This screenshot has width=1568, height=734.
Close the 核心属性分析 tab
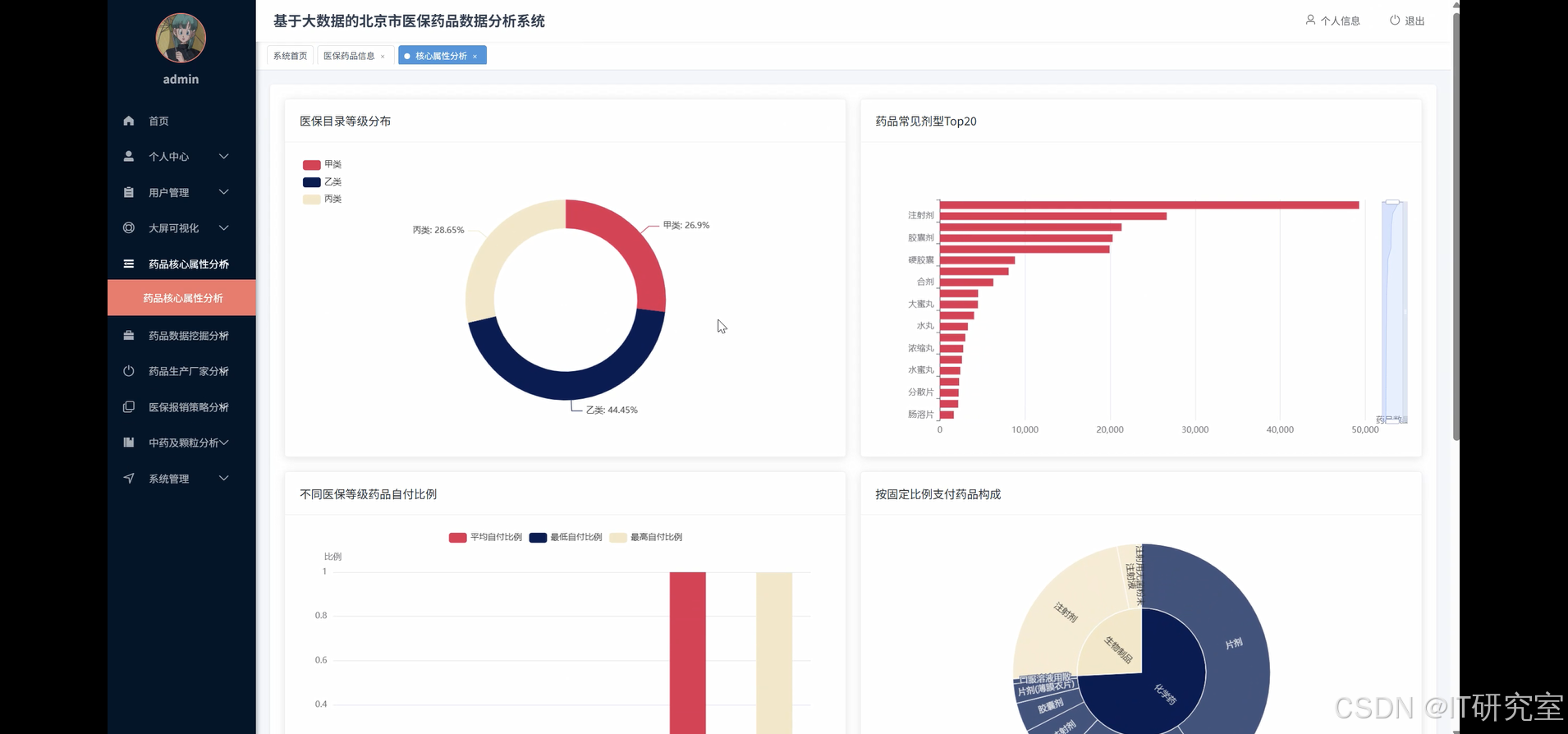click(x=475, y=57)
